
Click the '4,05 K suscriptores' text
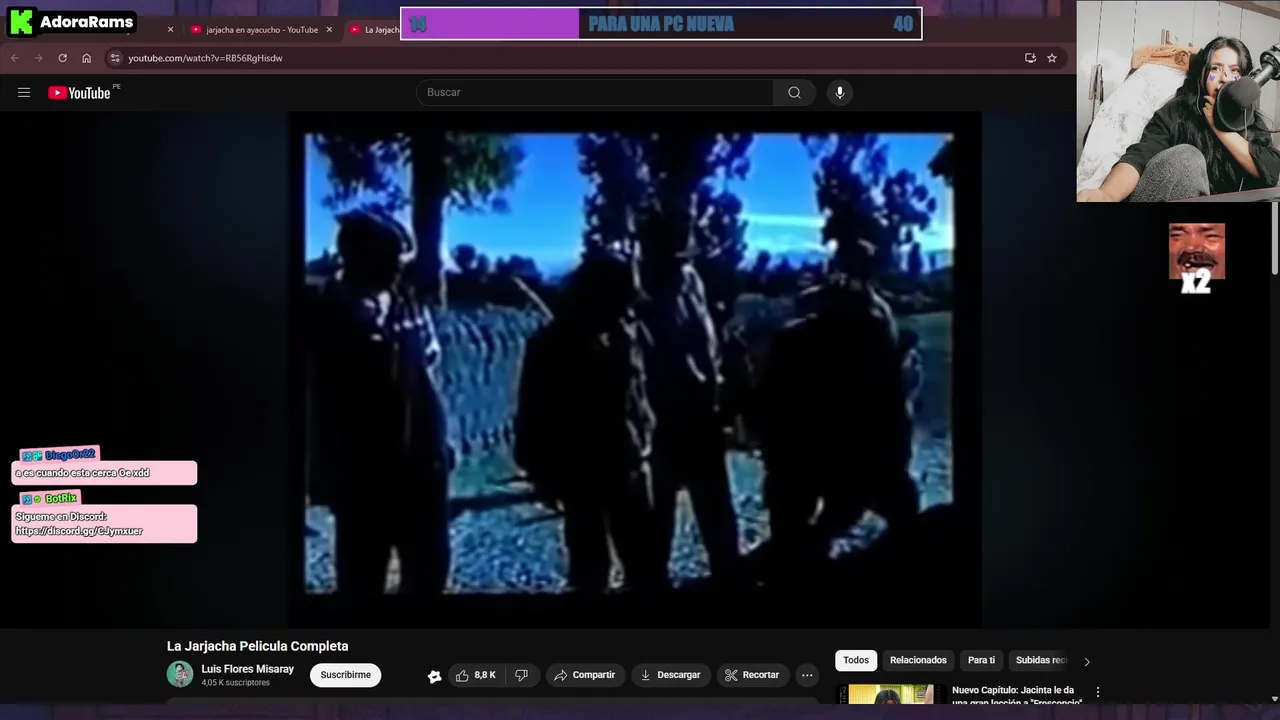236,683
